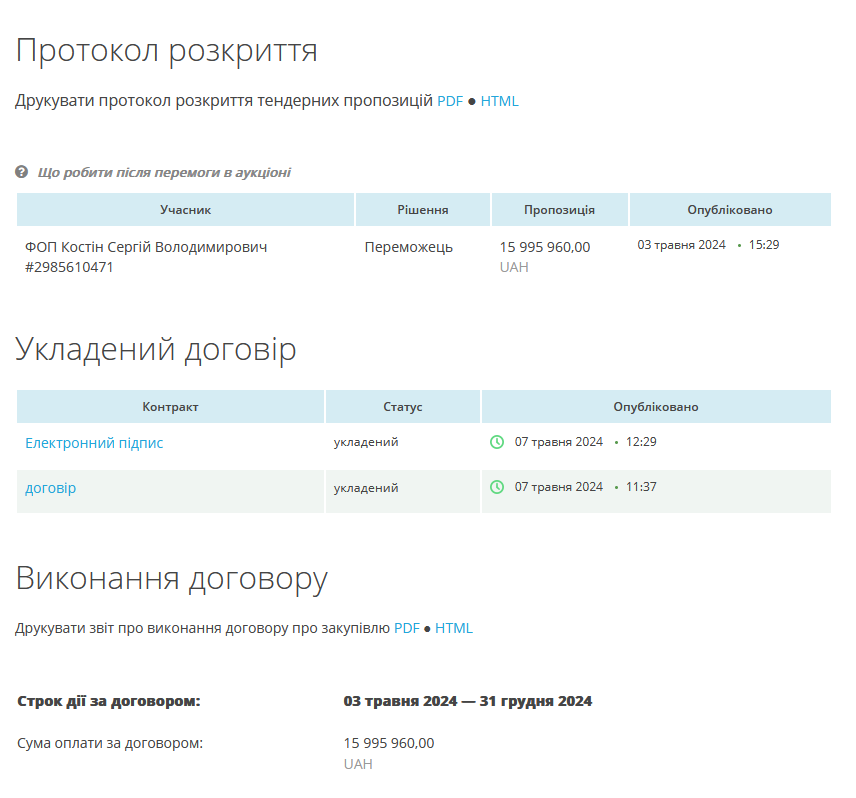Click the Виконання договору heading
The width and height of the screenshot is (856, 798).
171,578
